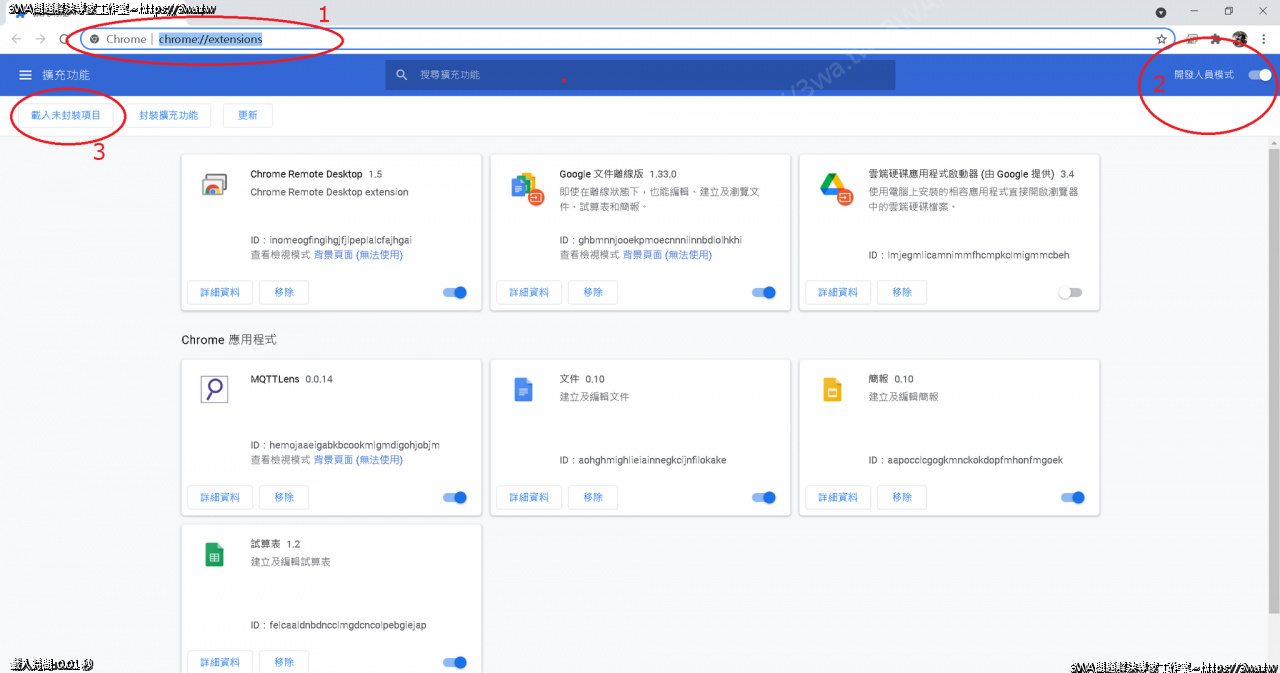Click the 更新 button
1280x673 pixels.
point(247,115)
